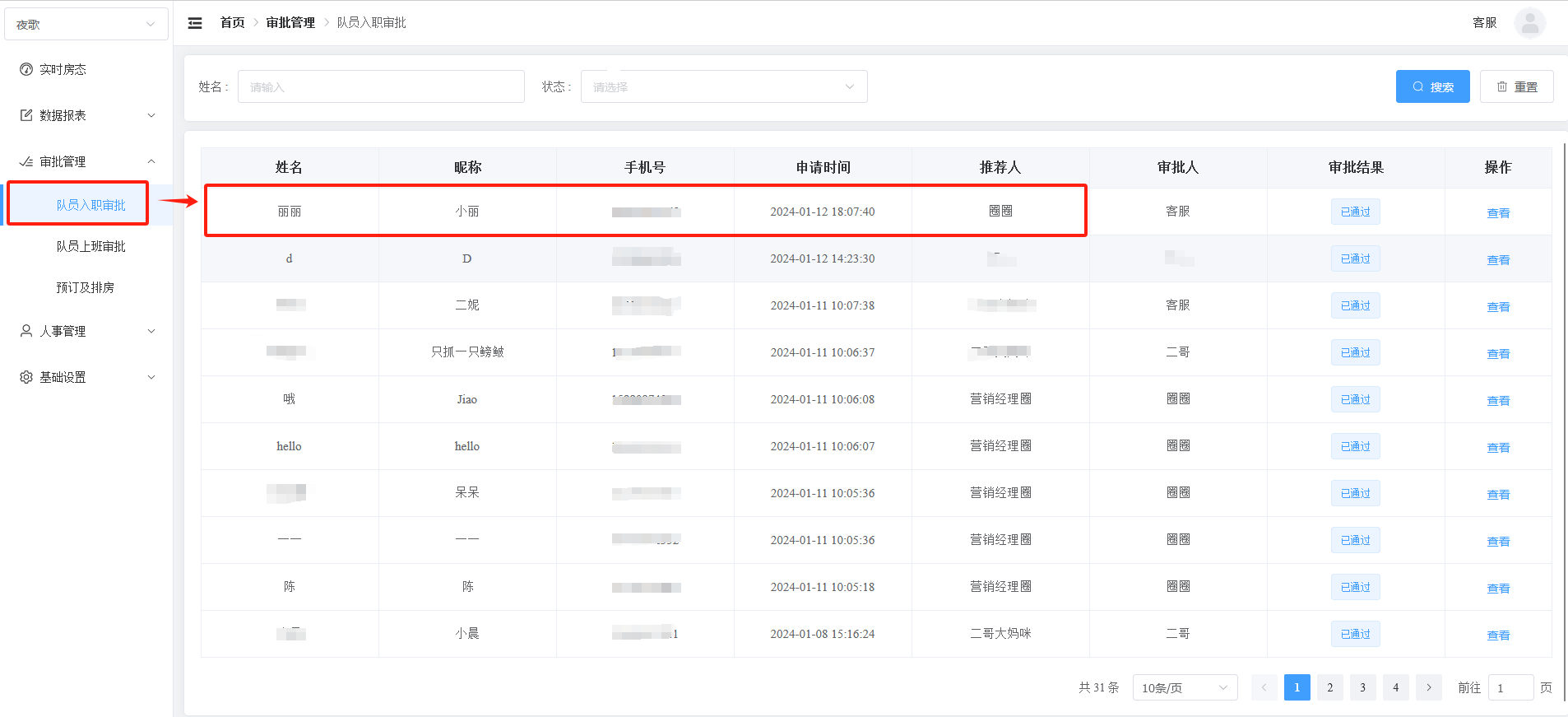The image size is (1568, 717).
Task: Select 队员入职审批 in the sidebar
Action: [x=90, y=205]
